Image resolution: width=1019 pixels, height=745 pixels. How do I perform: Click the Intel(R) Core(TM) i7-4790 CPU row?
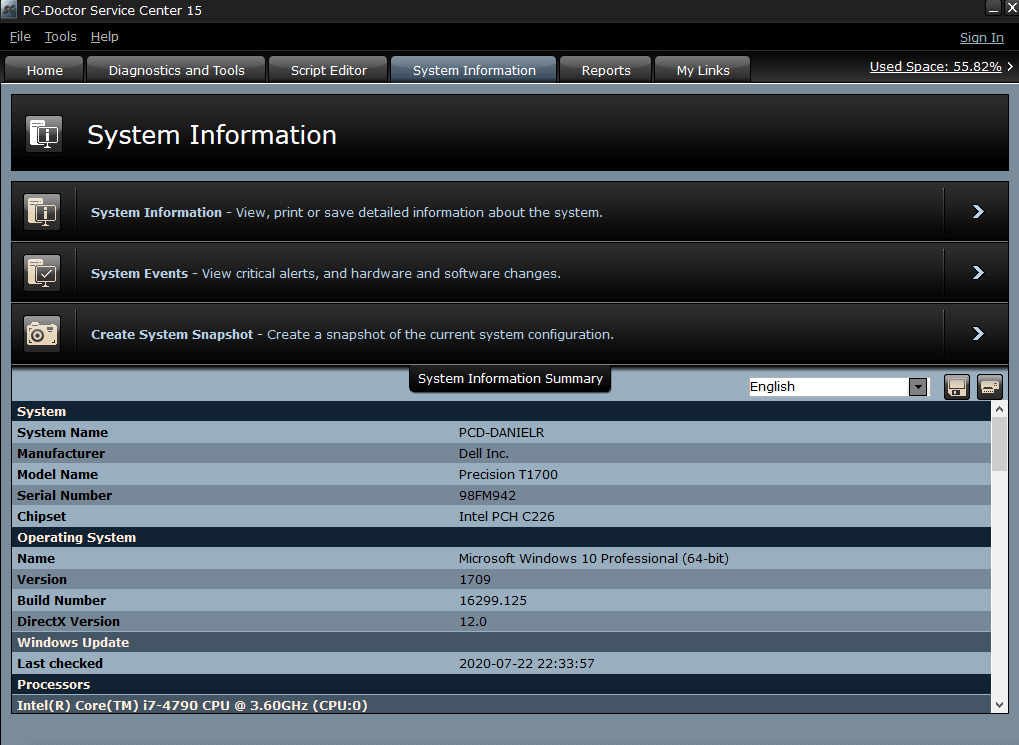click(x=501, y=705)
